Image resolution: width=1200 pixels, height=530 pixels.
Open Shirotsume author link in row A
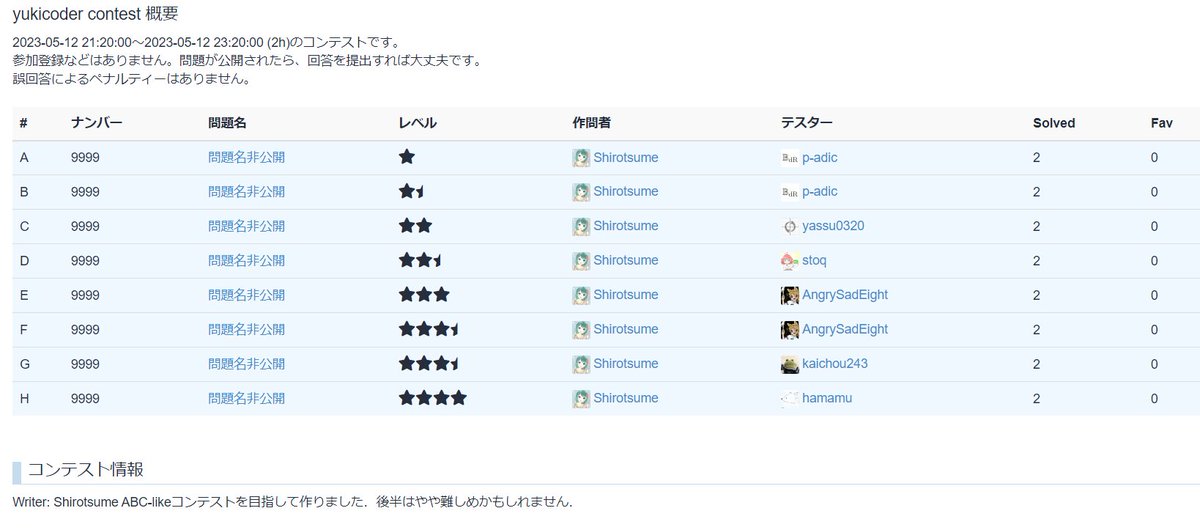tap(626, 158)
